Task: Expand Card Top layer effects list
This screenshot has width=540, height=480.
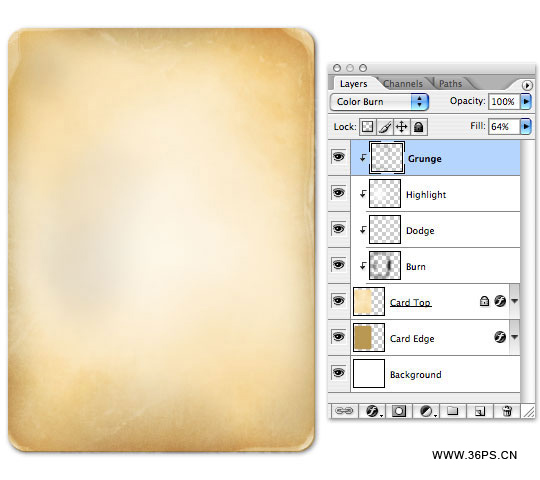Action: 515,301
